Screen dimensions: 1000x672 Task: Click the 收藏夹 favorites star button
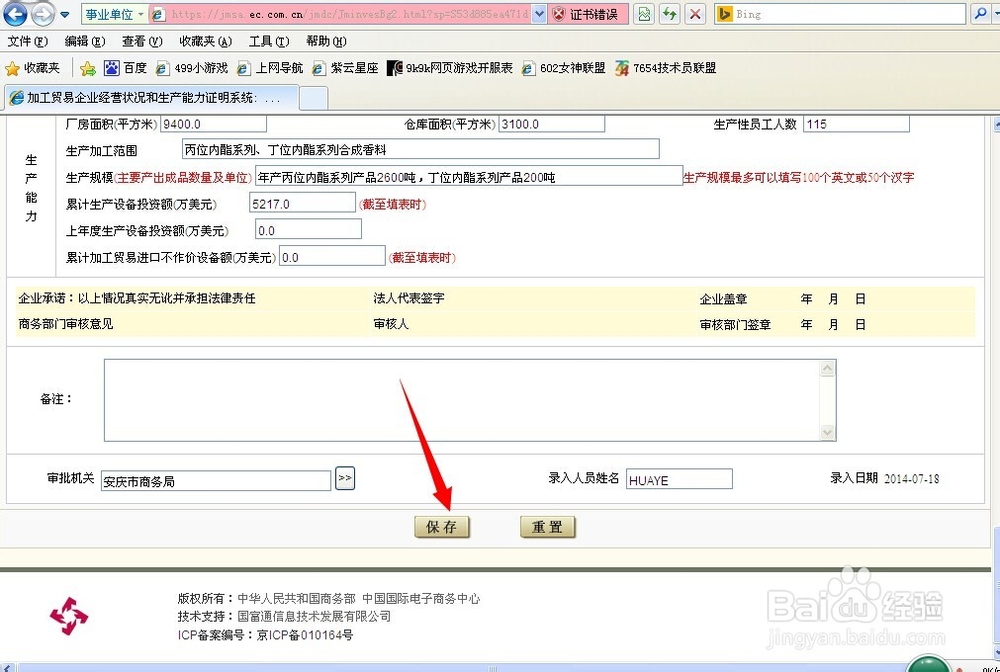click(33, 68)
